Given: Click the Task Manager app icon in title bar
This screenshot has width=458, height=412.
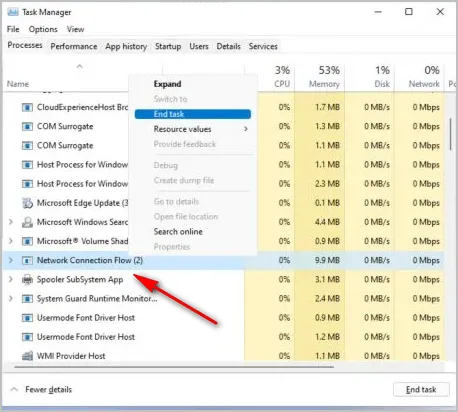Looking at the screenshot, I should (x=13, y=12).
